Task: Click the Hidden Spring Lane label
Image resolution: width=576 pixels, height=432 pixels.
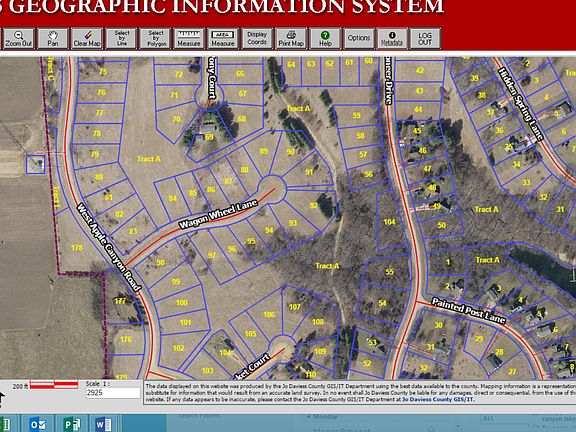Action: pyautogui.click(x=521, y=104)
